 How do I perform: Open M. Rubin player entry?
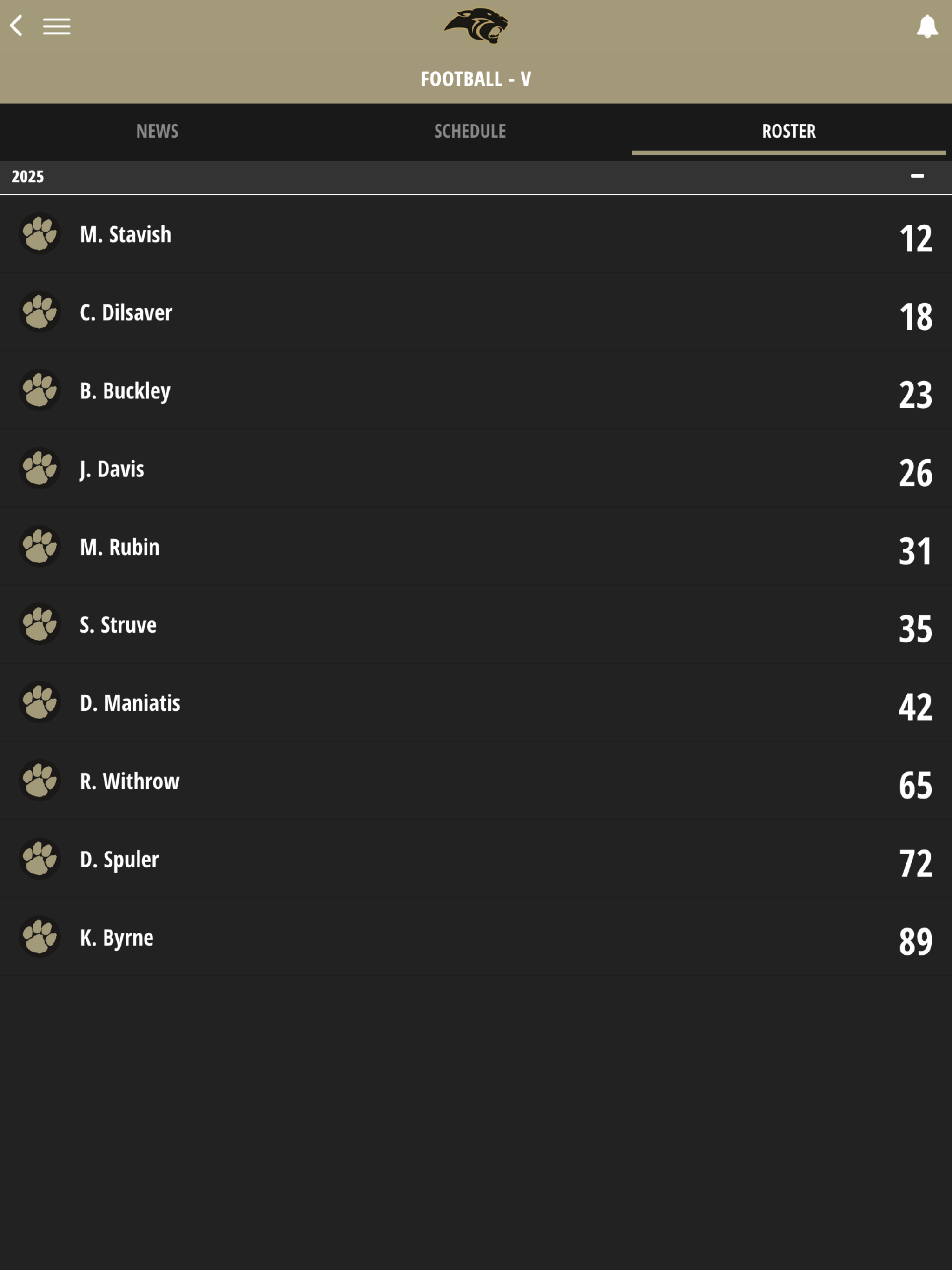pyautogui.click(x=476, y=546)
